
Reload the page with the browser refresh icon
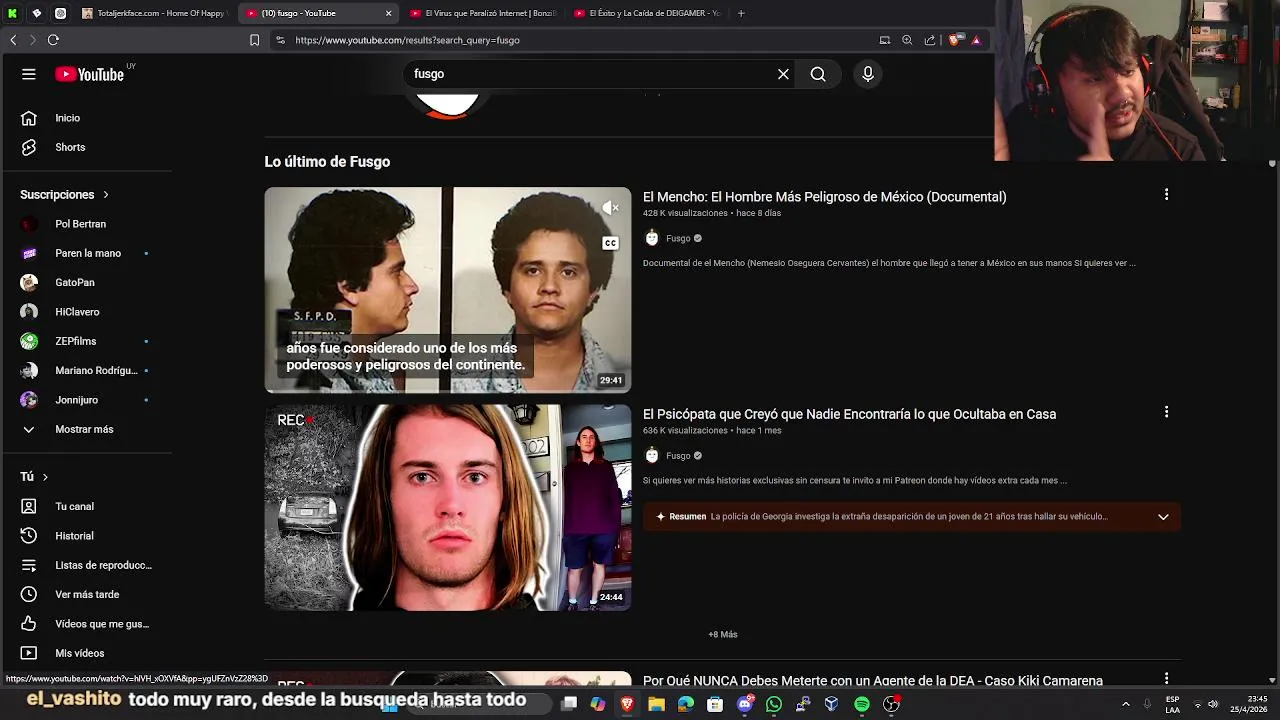click(x=53, y=40)
